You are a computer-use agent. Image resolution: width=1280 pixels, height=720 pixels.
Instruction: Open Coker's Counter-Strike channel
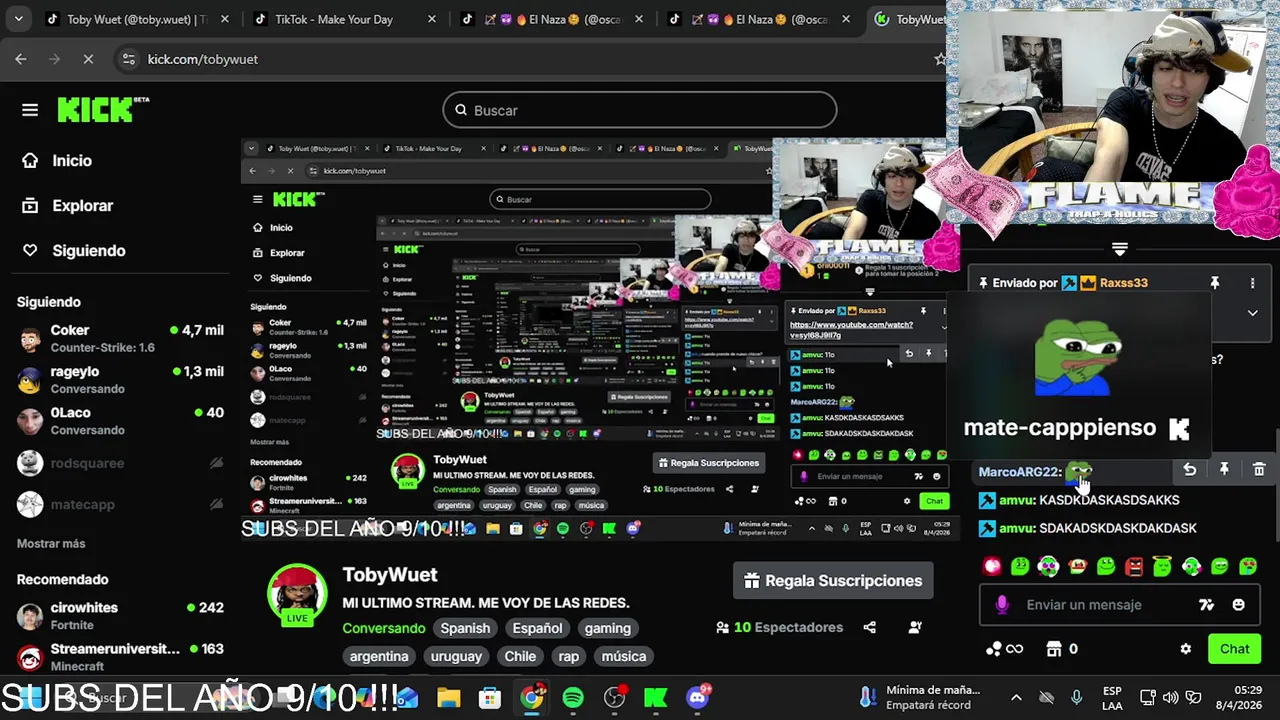coord(120,338)
